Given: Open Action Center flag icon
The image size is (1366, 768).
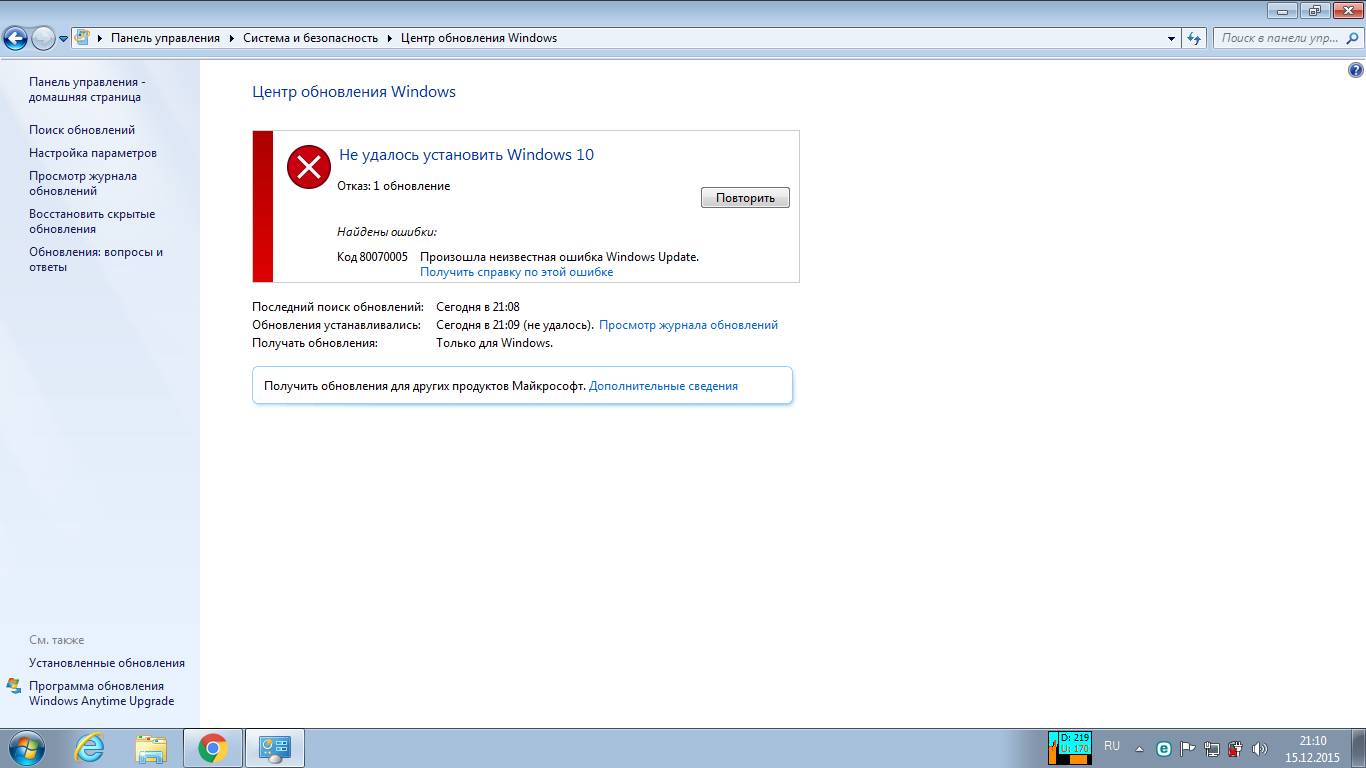Looking at the screenshot, I should point(1188,748).
